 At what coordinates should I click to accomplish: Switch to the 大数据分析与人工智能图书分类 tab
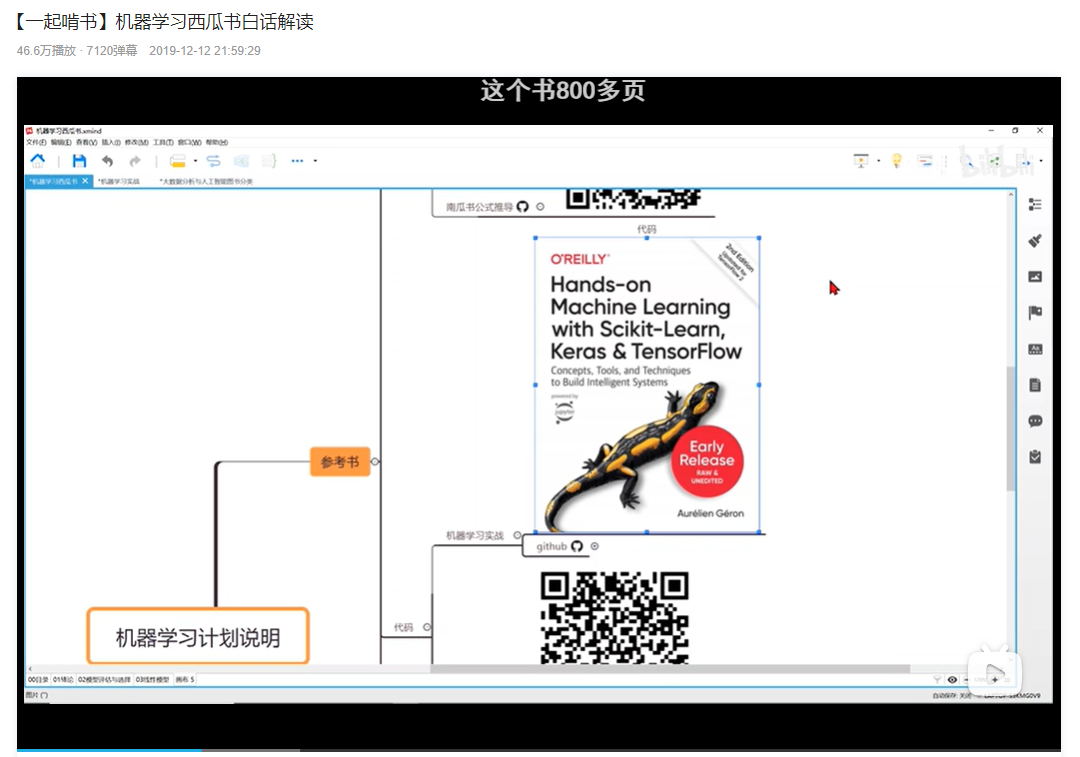(x=206, y=181)
